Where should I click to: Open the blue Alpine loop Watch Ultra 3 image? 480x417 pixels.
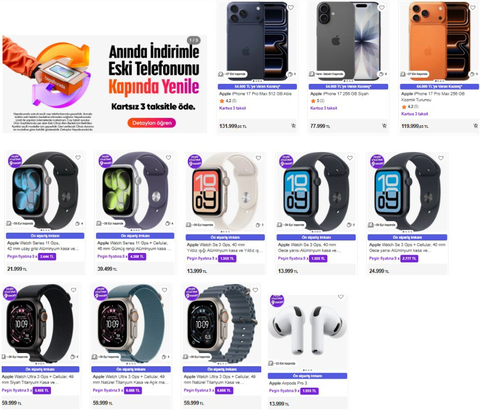(x=132, y=323)
